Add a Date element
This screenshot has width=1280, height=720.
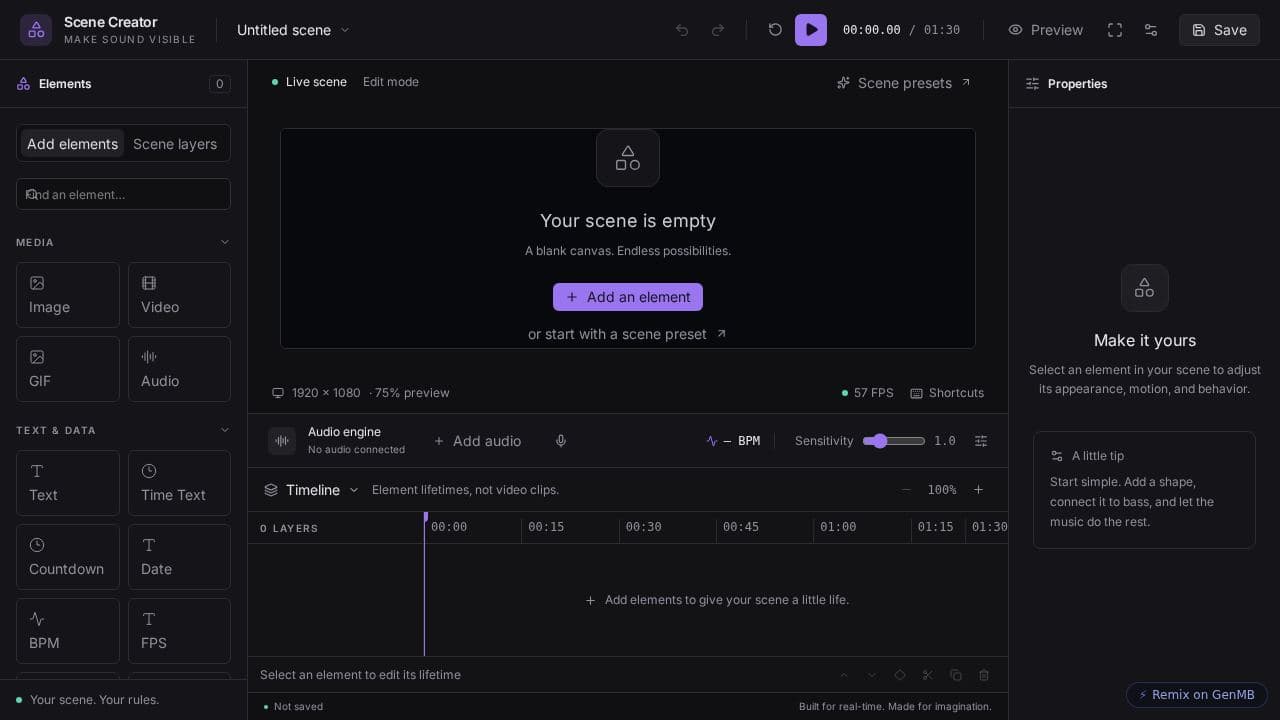click(179, 557)
